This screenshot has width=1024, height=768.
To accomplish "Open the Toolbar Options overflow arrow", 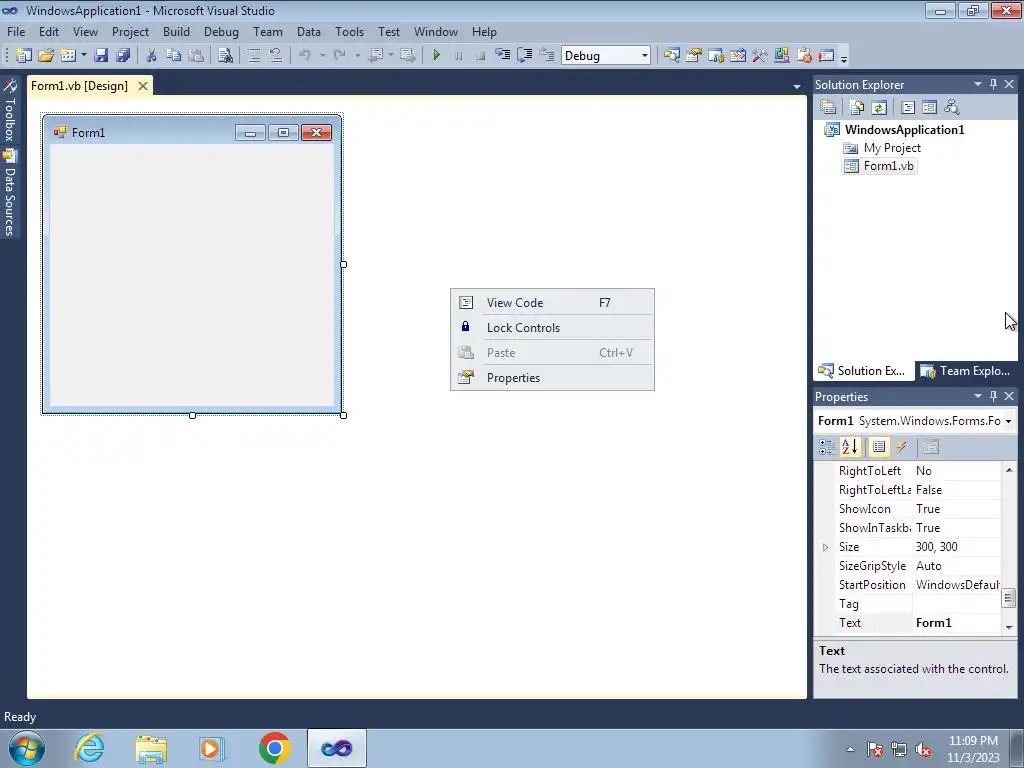I will (x=844, y=59).
